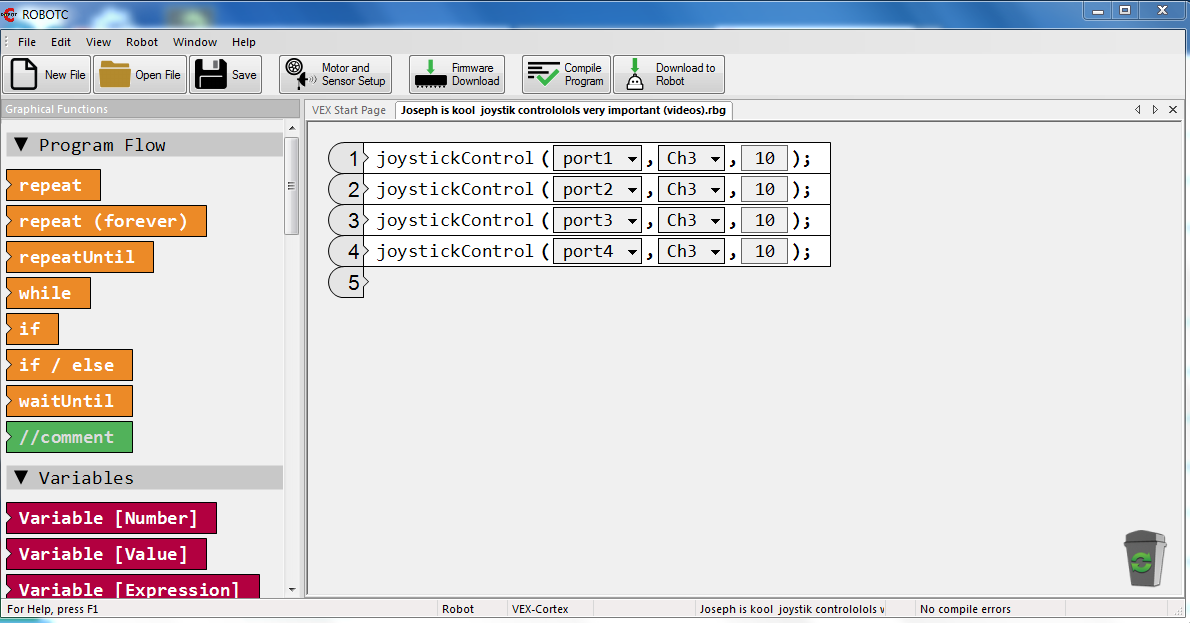Select the repeat (forever) block
The width and height of the screenshot is (1190, 623).
tap(106, 221)
